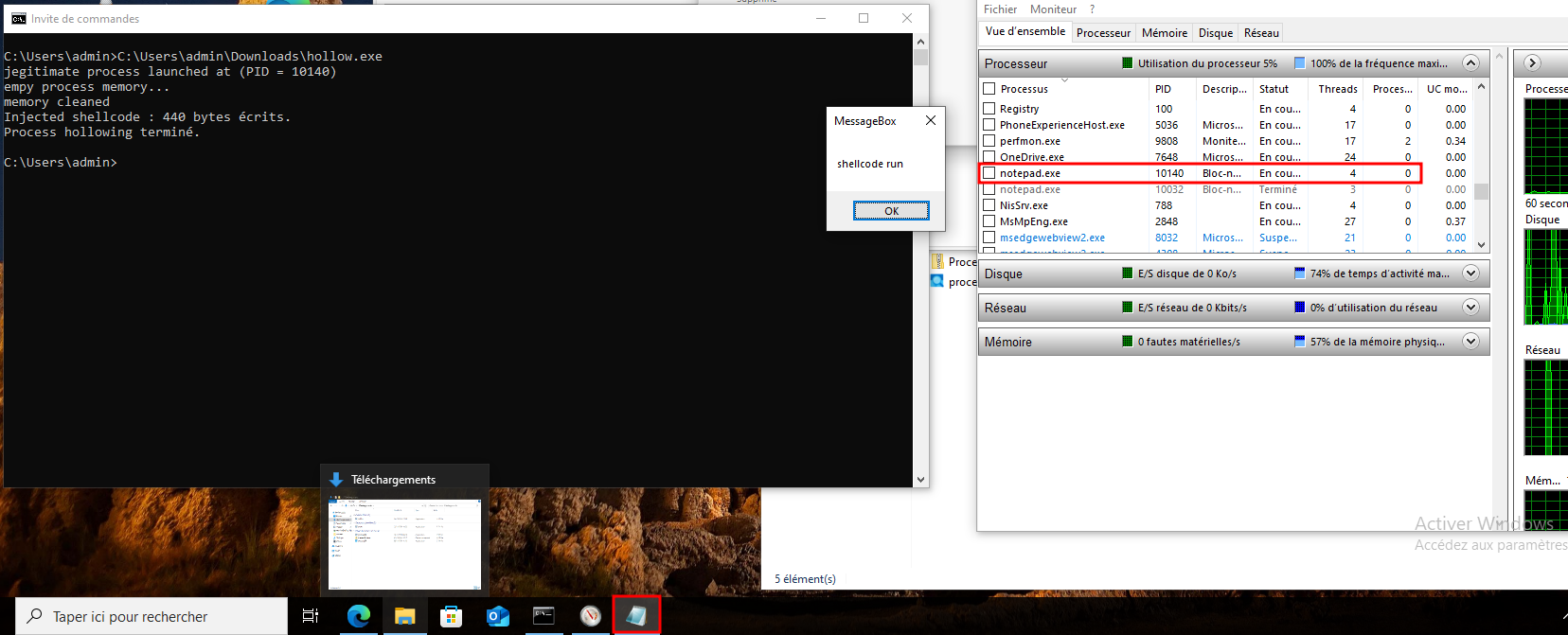This screenshot has height=635, width=1568.
Task: Tick the perfmon.exe process checkbox
Action: point(989,141)
